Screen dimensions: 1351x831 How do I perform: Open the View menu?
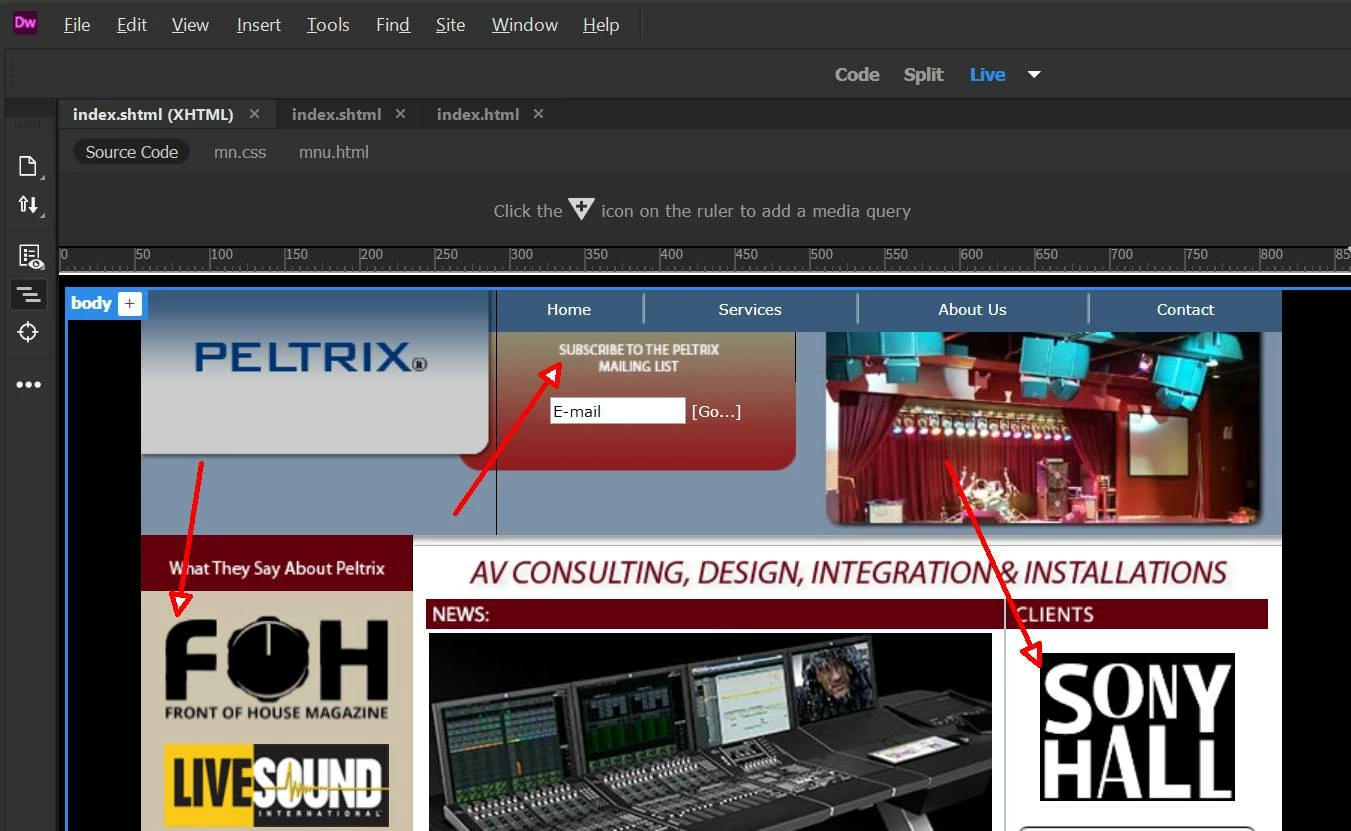click(x=190, y=25)
